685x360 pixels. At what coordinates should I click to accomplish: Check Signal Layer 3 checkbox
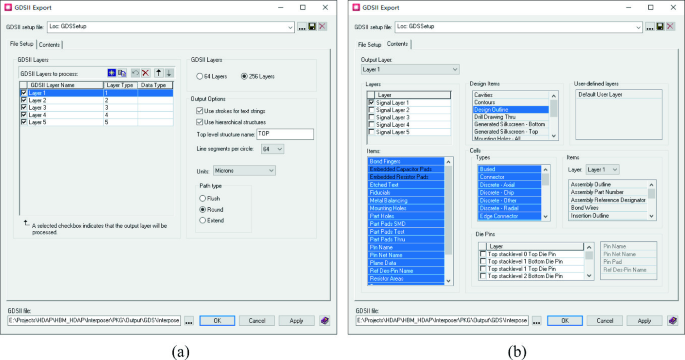point(371,117)
